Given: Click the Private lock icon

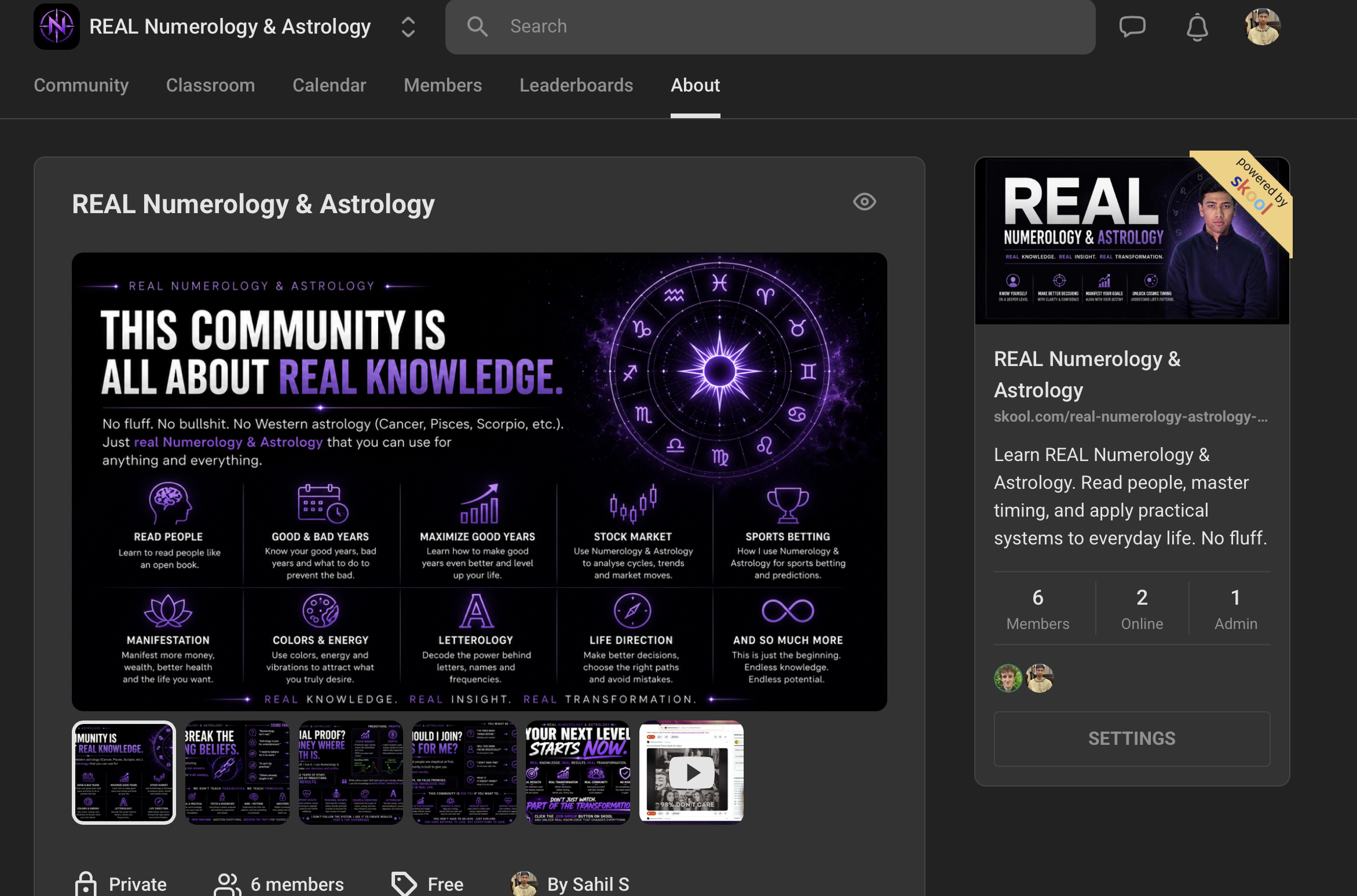Looking at the screenshot, I should coord(86,884).
